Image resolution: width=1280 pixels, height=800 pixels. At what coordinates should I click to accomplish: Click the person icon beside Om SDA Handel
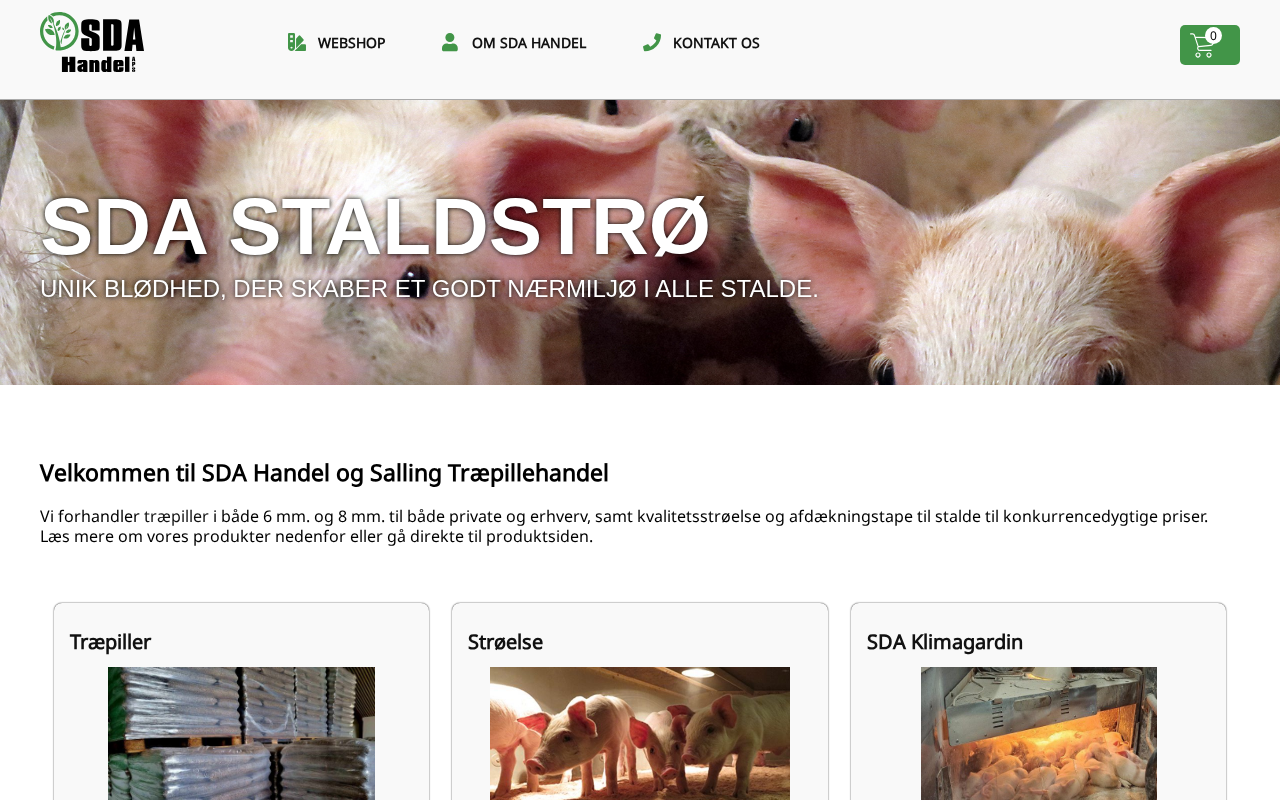(450, 42)
